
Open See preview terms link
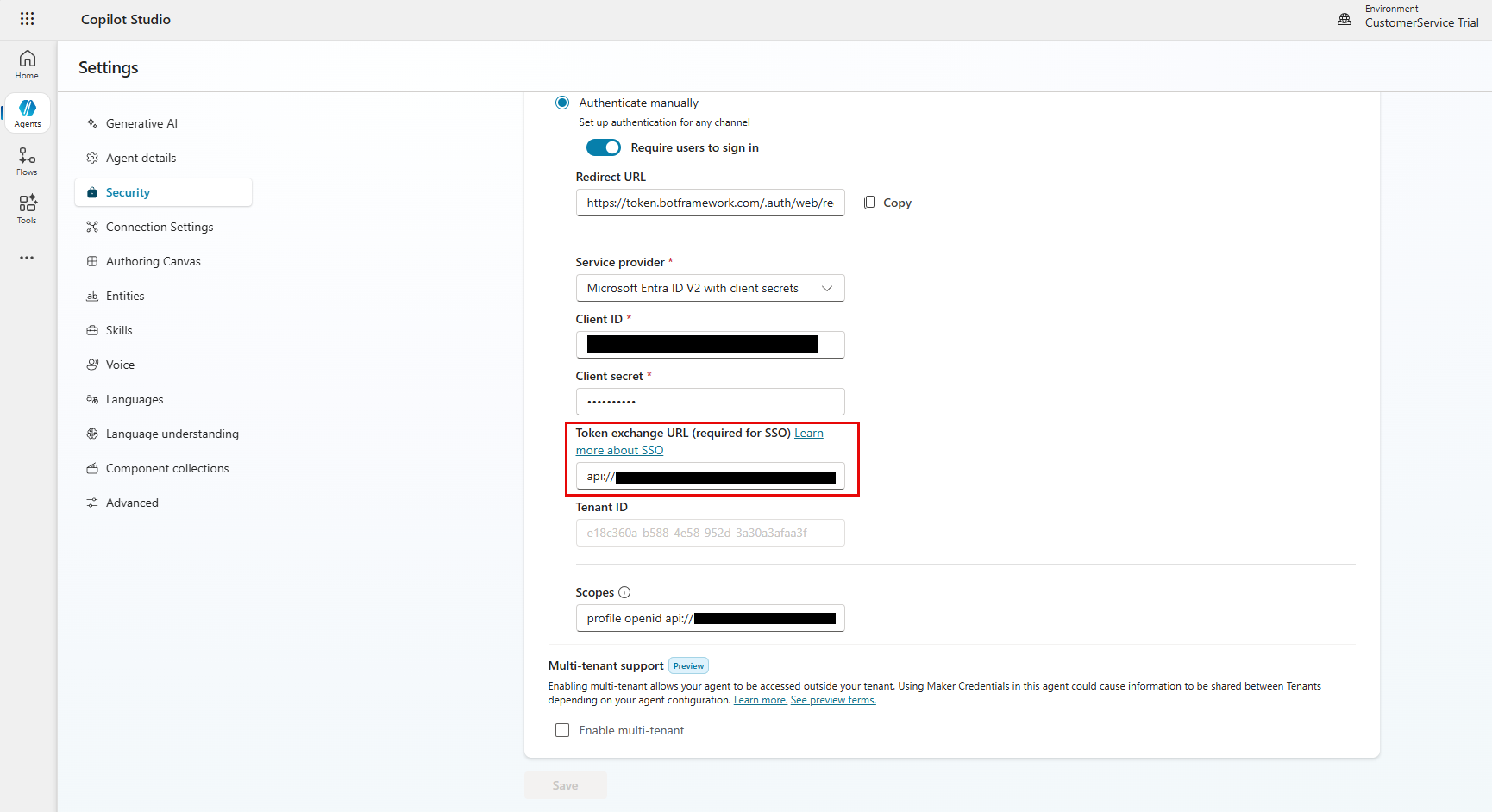(x=833, y=700)
